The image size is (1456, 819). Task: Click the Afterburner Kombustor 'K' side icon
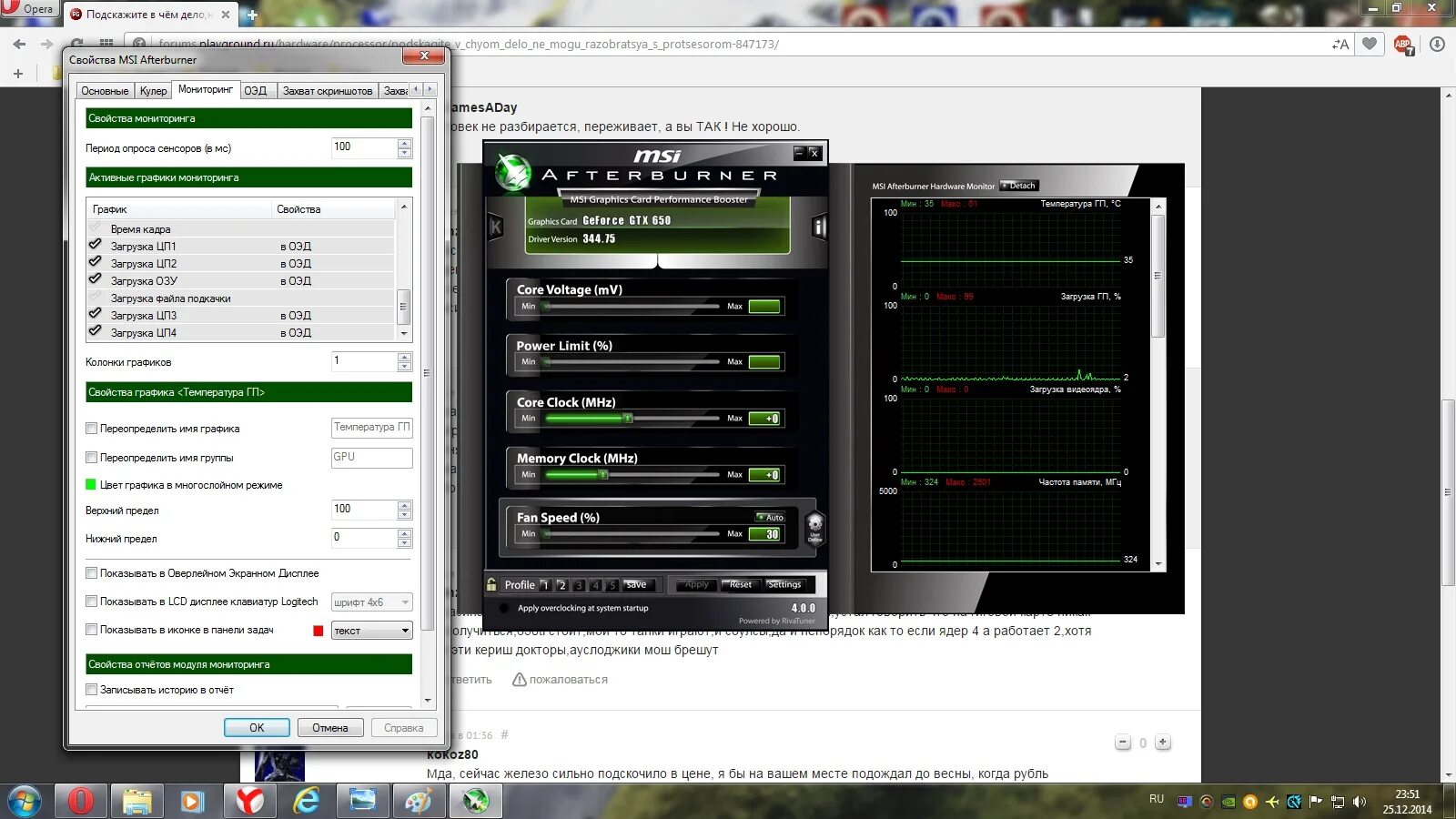(x=495, y=227)
